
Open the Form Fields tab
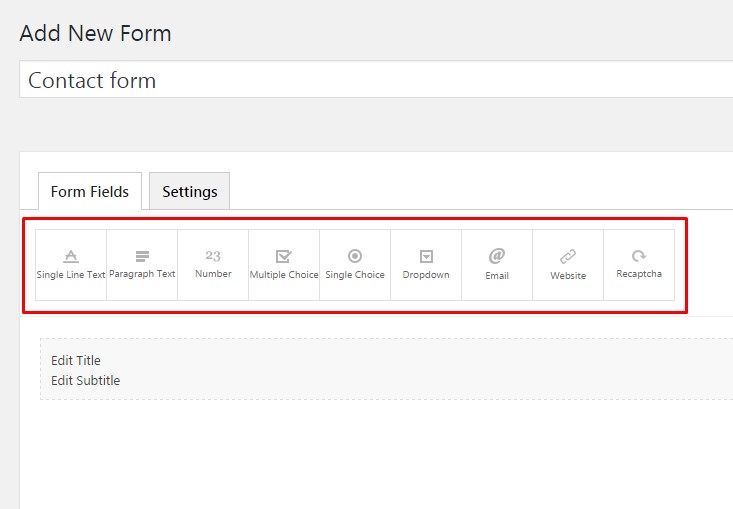90,192
